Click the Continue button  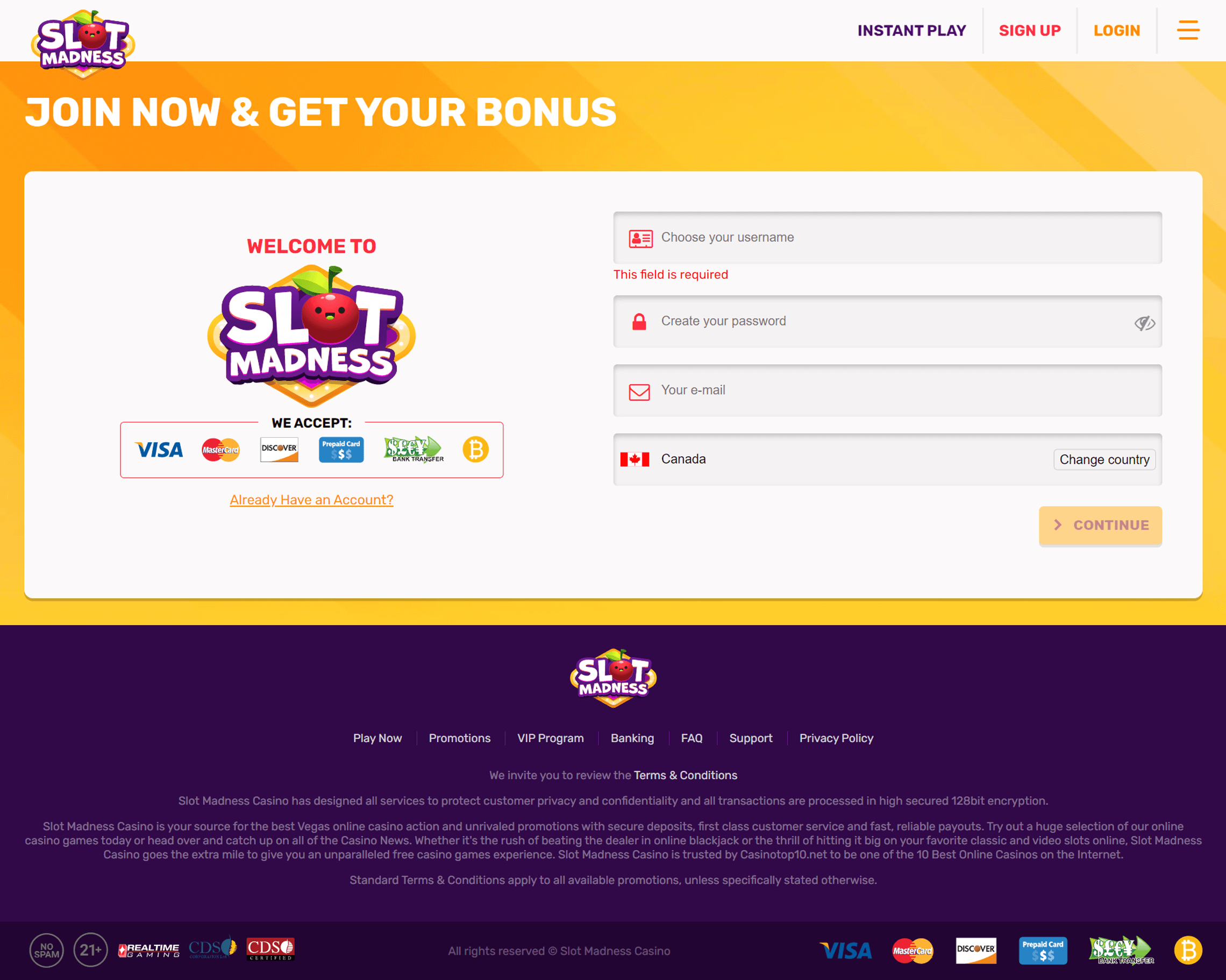[1100, 525]
